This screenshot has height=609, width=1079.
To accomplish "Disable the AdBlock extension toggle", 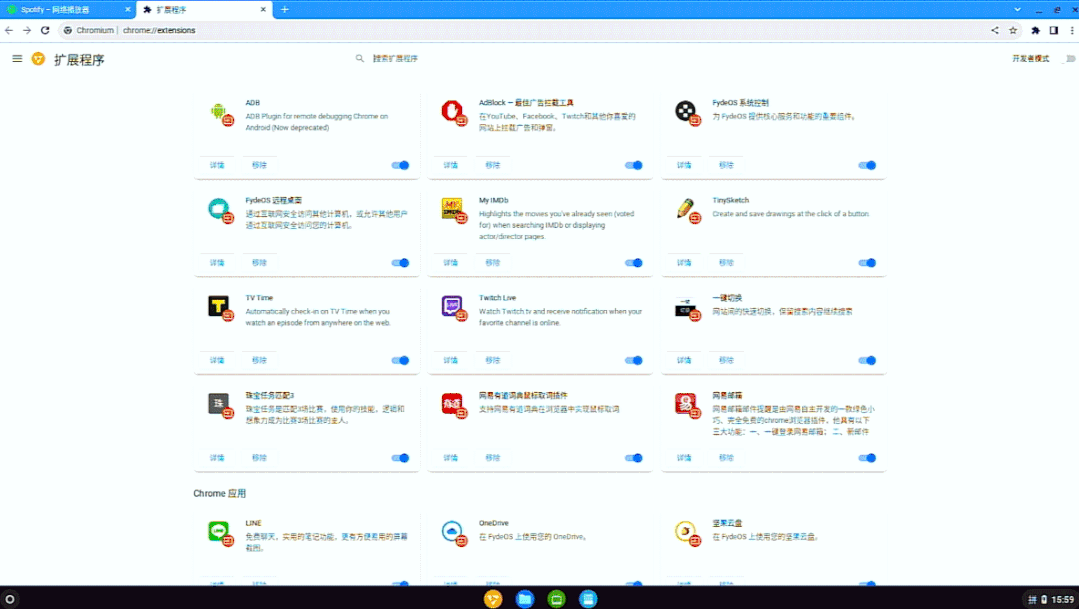I will pyautogui.click(x=633, y=164).
